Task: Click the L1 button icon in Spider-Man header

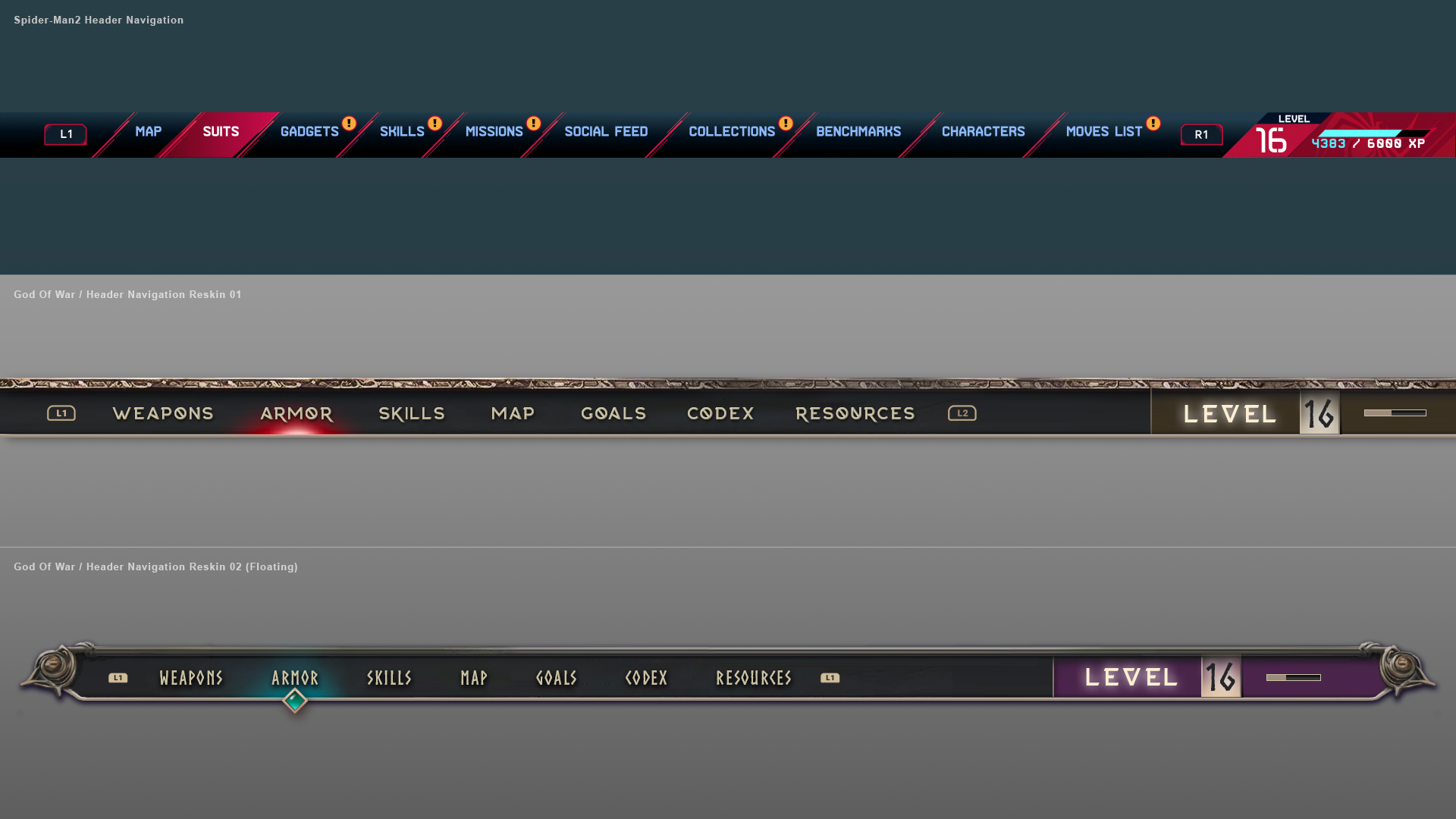Action: (66, 134)
